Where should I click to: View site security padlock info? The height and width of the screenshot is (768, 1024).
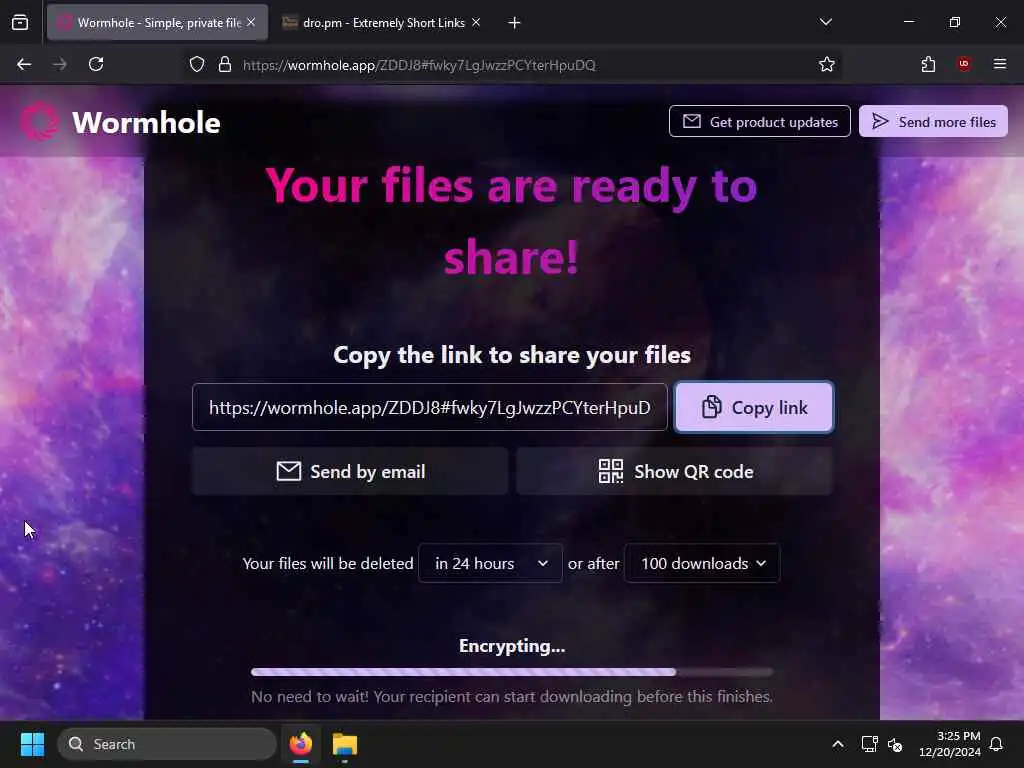coord(225,65)
